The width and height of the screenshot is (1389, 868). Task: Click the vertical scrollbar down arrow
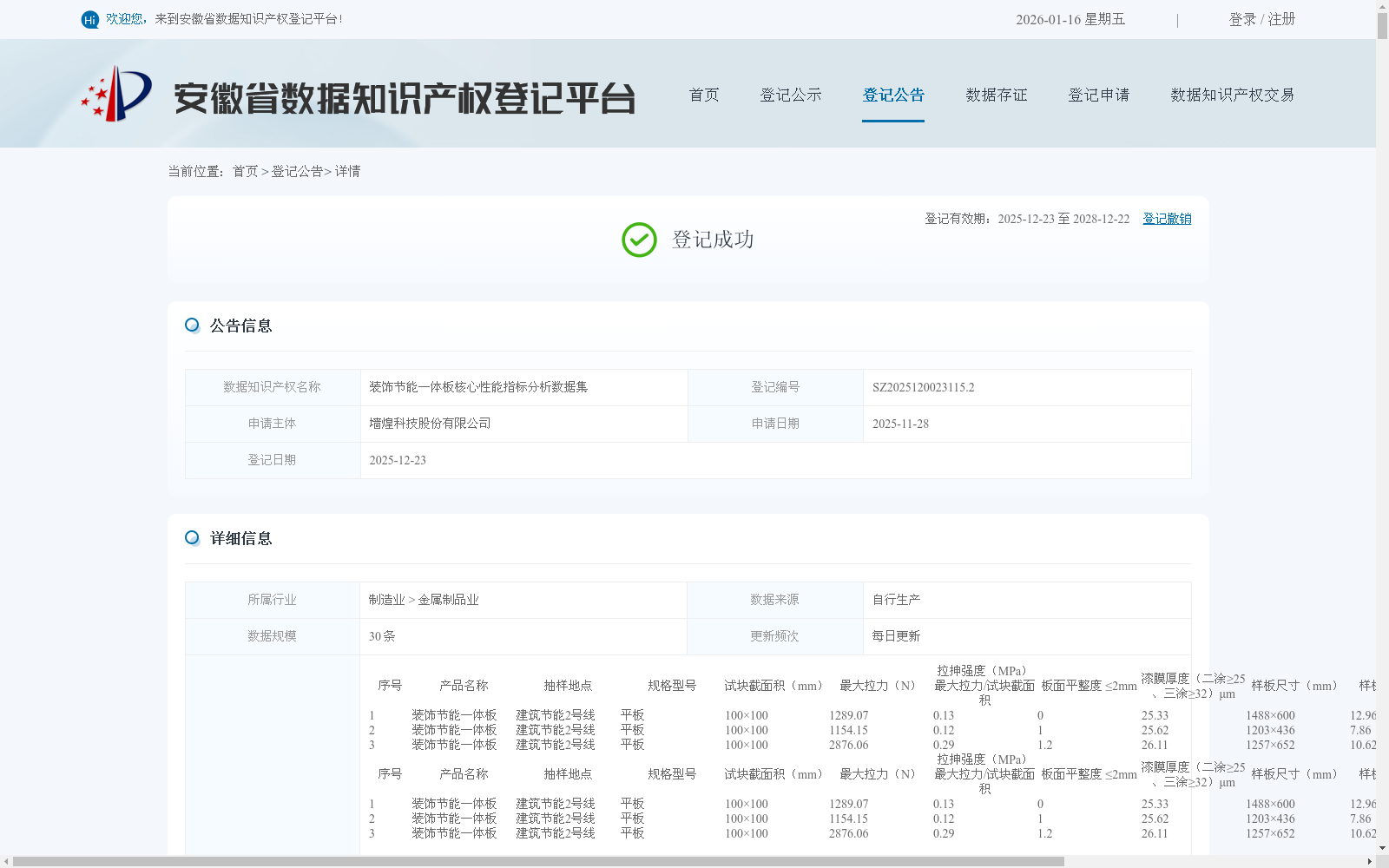[1382, 848]
